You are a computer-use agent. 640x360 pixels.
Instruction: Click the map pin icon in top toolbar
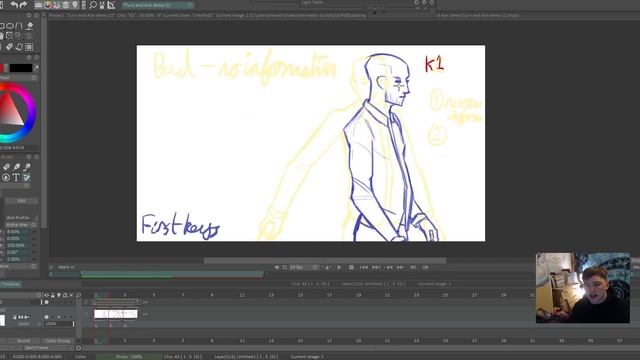click(75, 5)
